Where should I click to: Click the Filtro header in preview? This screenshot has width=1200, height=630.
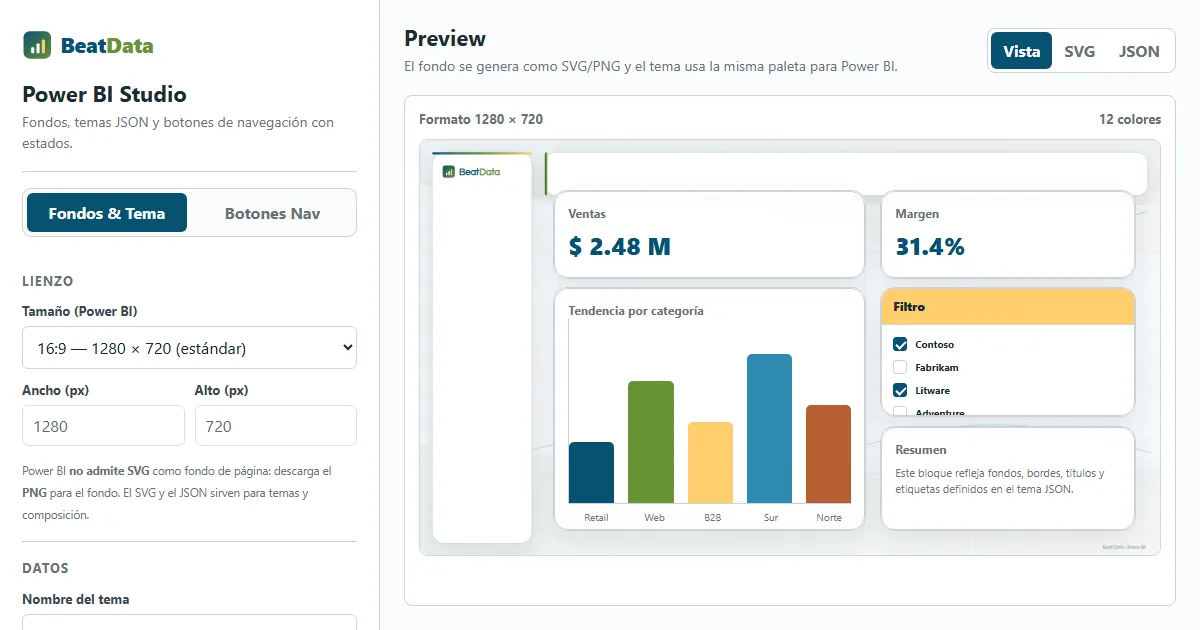tap(1008, 307)
